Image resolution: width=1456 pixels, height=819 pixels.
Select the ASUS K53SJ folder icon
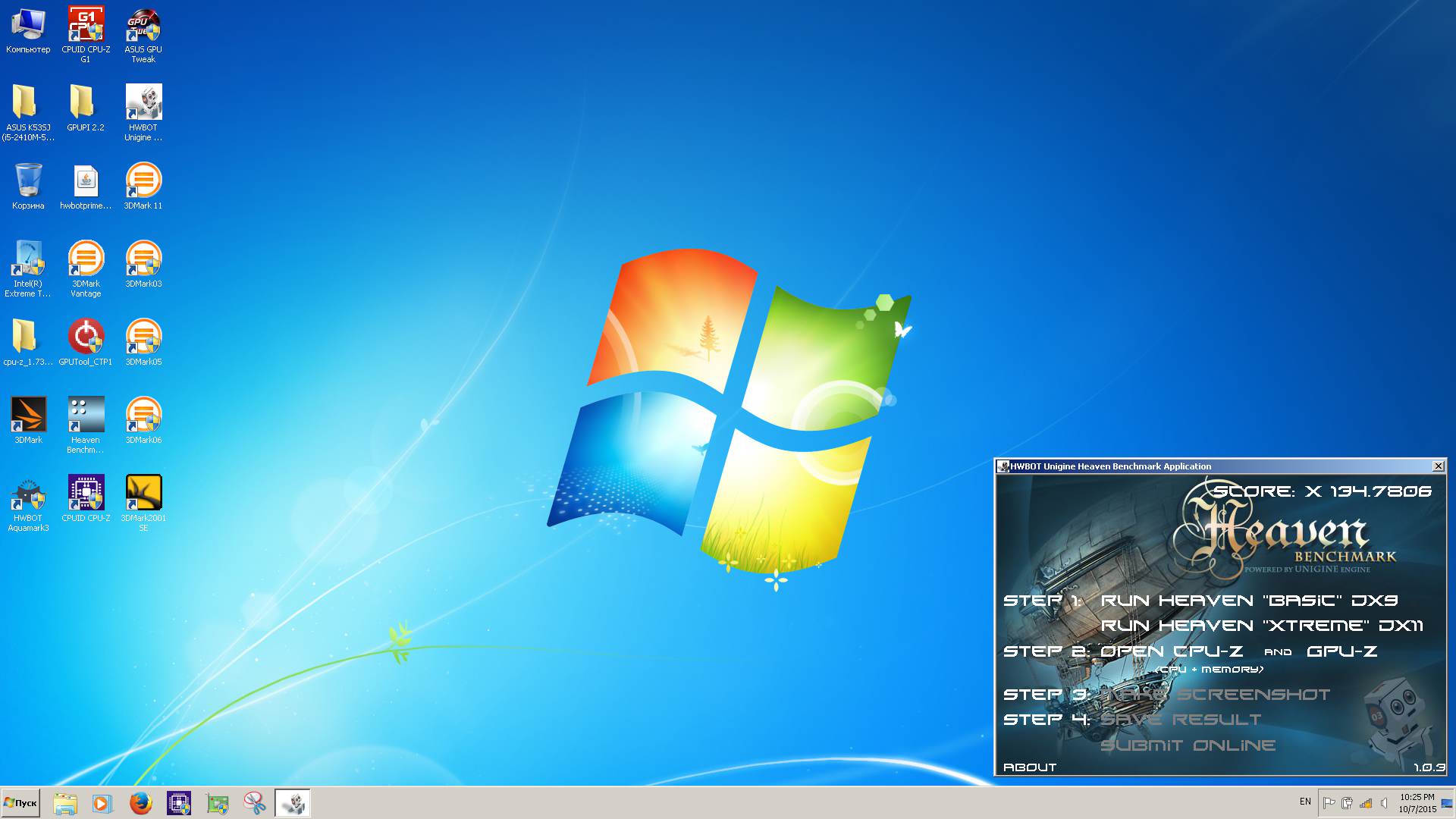point(28,112)
